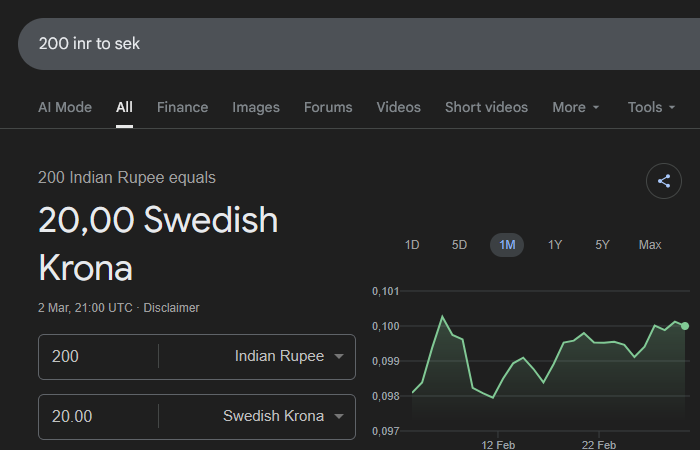Image resolution: width=700 pixels, height=450 pixels.
Task: Go to the Forums tab
Action: point(328,107)
